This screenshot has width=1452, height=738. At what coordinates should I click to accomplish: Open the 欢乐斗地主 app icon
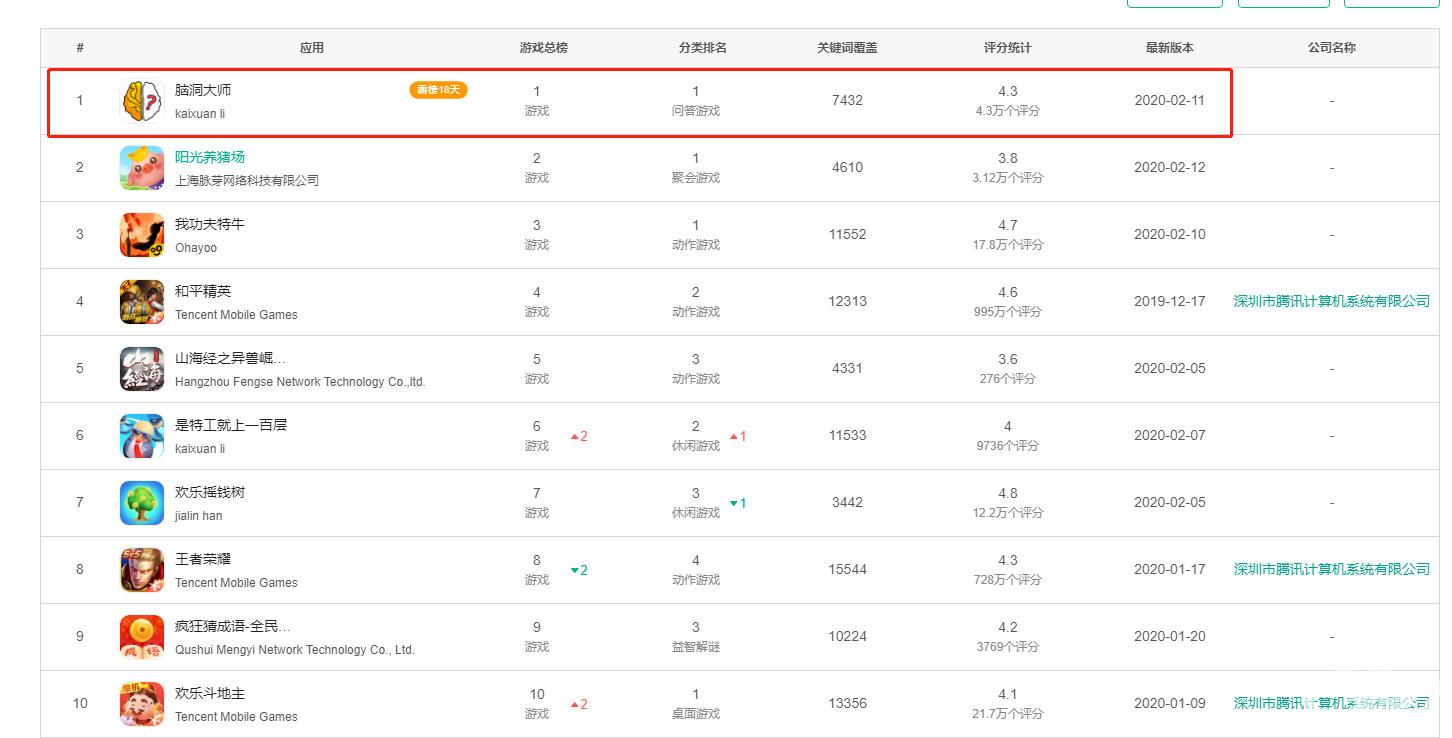click(x=142, y=704)
